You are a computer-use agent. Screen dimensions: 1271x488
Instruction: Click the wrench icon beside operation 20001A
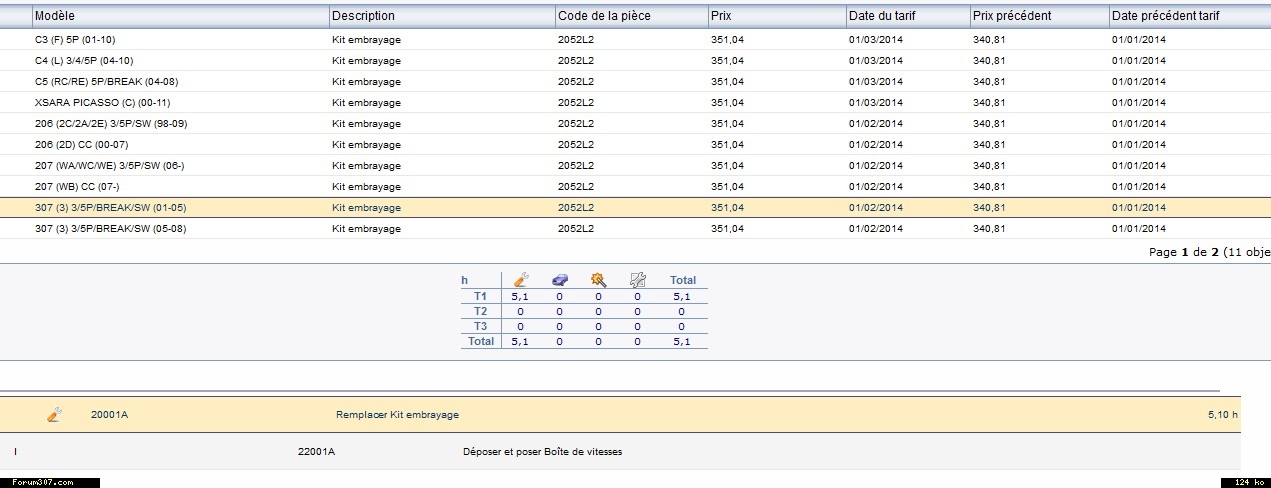click(x=55, y=414)
